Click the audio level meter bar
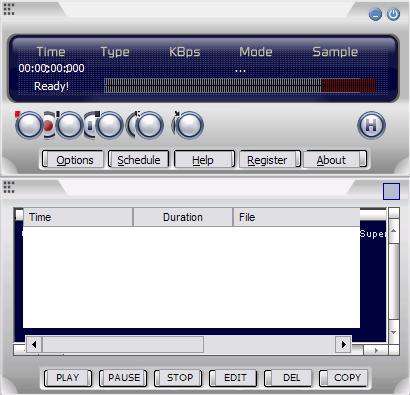The height and width of the screenshot is (395, 410). 240,86
